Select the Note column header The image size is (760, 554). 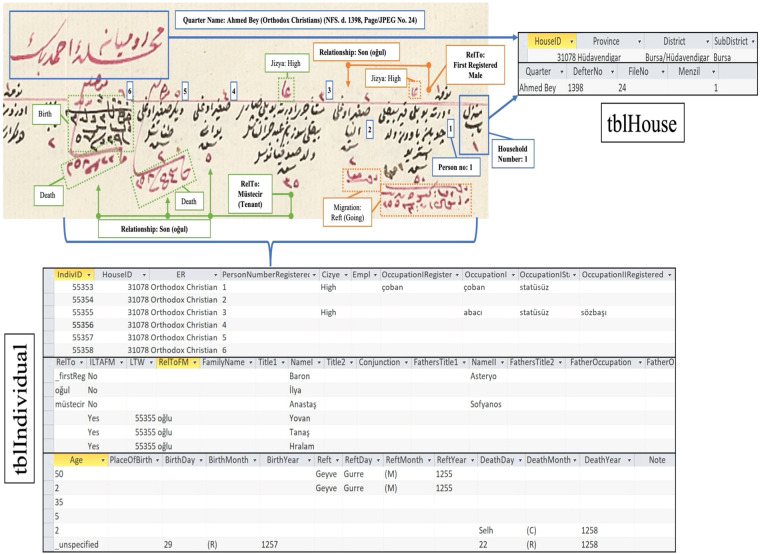tap(657, 460)
